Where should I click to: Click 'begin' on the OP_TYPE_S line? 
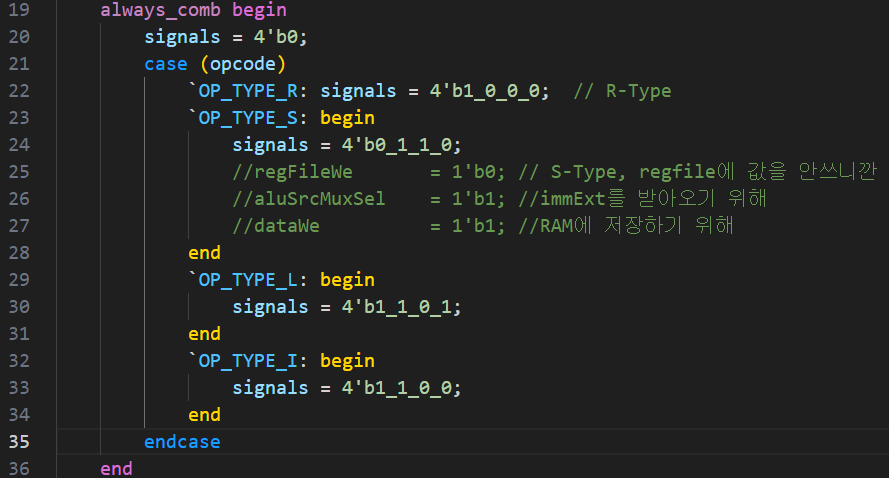pyautogui.click(x=347, y=118)
